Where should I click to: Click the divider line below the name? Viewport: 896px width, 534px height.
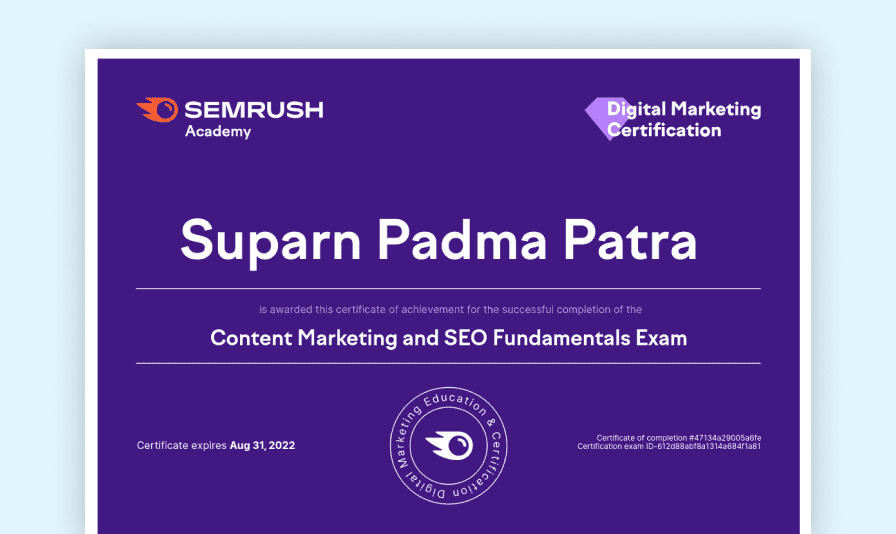(x=448, y=288)
